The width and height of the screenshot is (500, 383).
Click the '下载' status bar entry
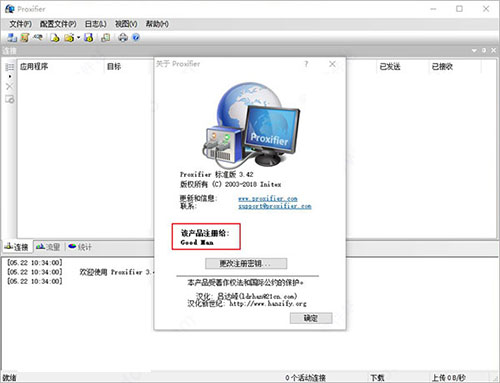[x=377, y=378]
